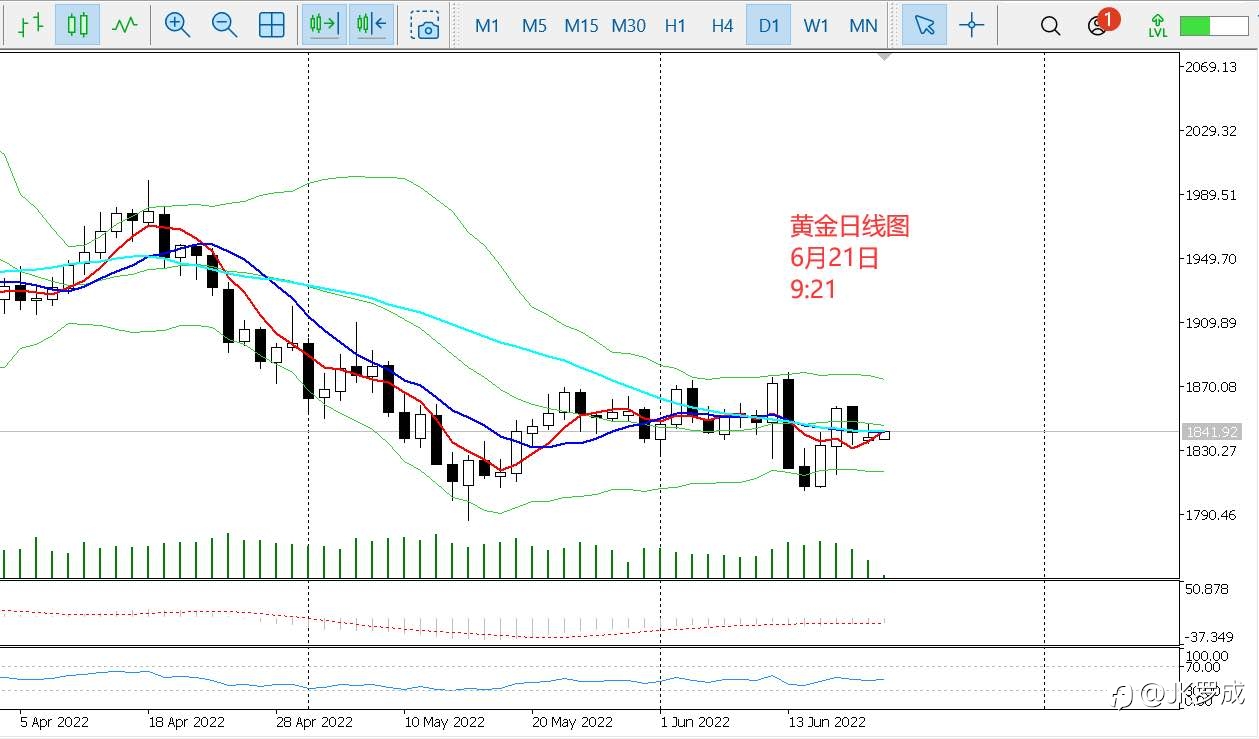Click the chart shift triangle marker
Screen dimensions: 1259x739
click(884, 56)
